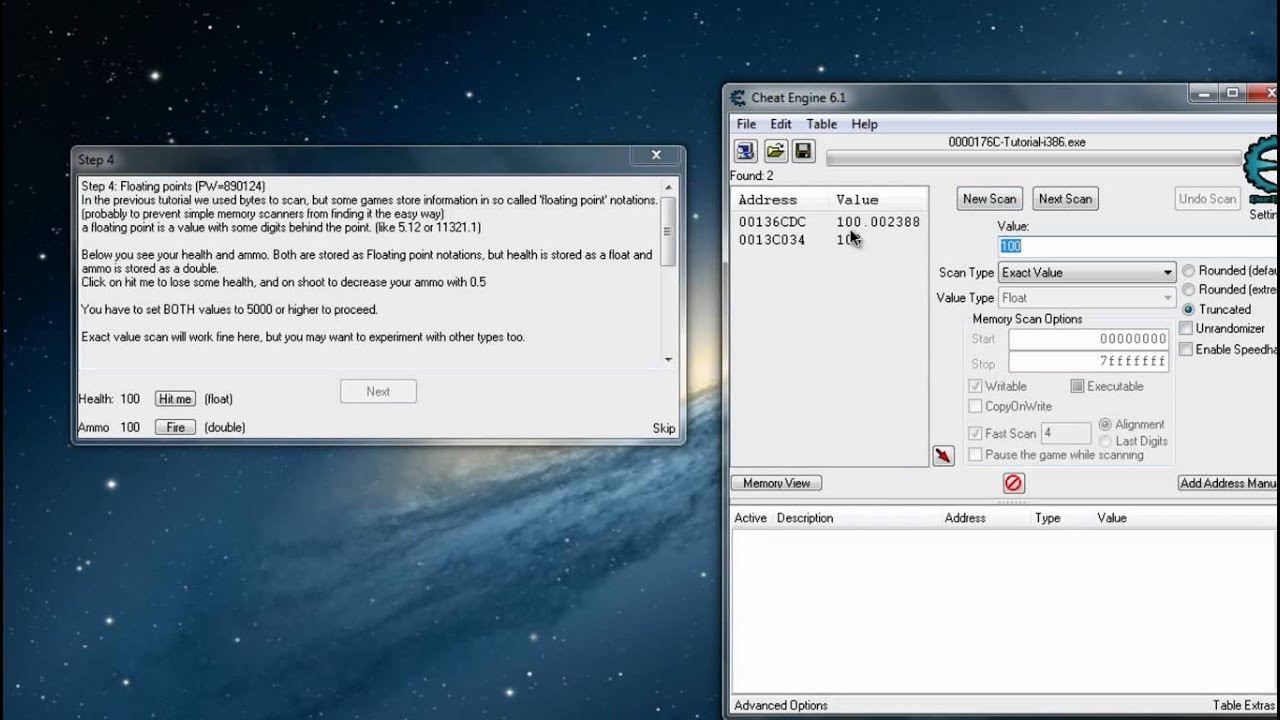Click value 100.002388 in results
The width and height of the screenshot is (1280, 720).
(x=878, y=222)
